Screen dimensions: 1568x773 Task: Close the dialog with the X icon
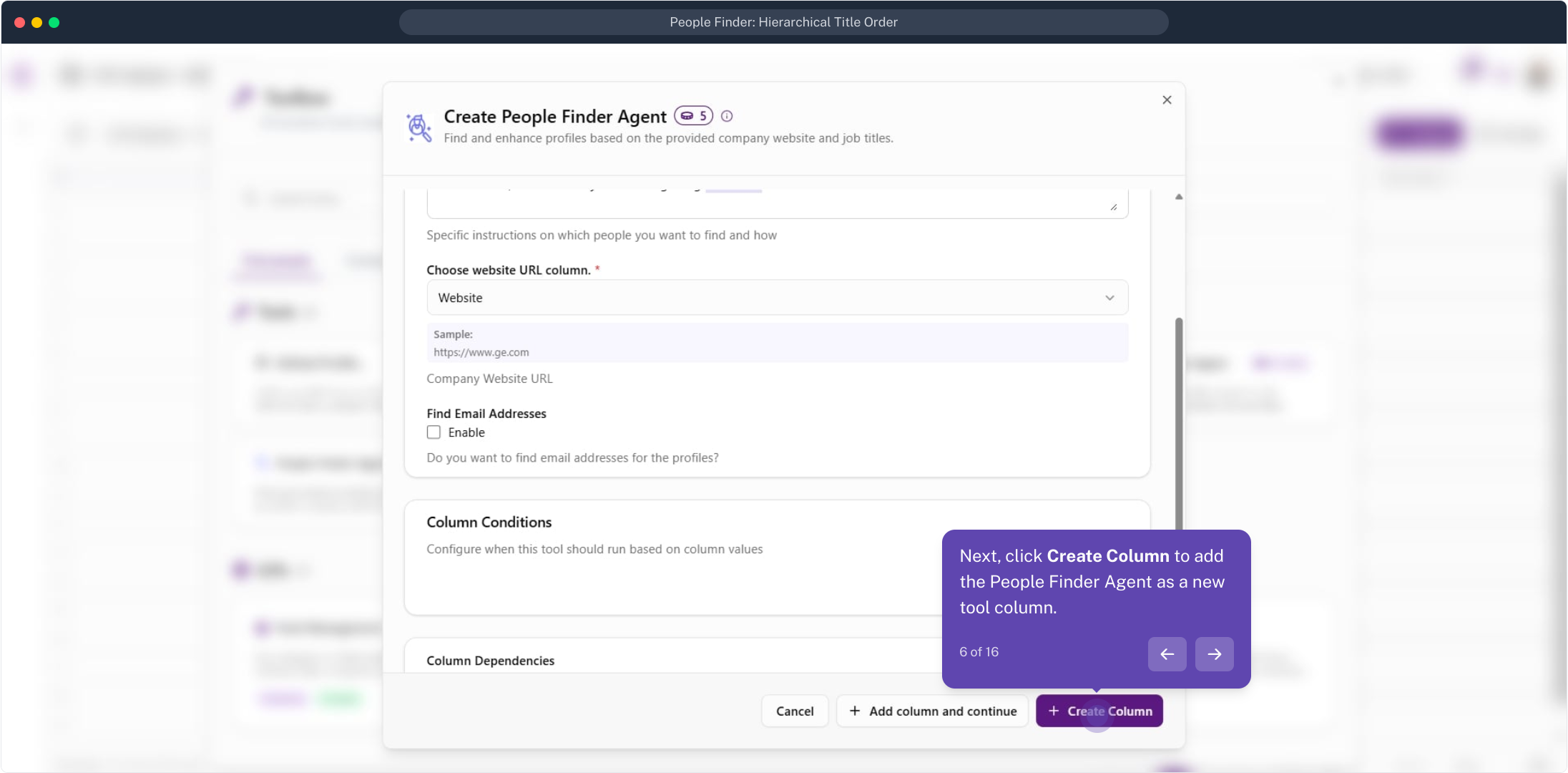pyautogui.click(x=1167, y=100)
